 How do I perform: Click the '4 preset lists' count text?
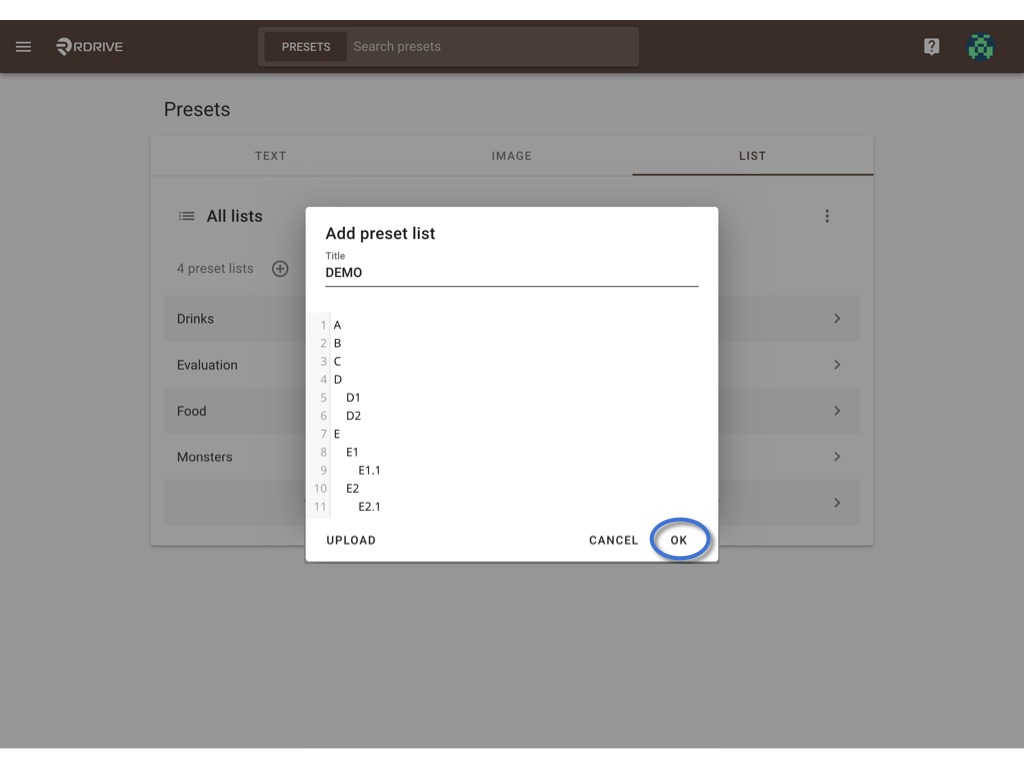215,268
